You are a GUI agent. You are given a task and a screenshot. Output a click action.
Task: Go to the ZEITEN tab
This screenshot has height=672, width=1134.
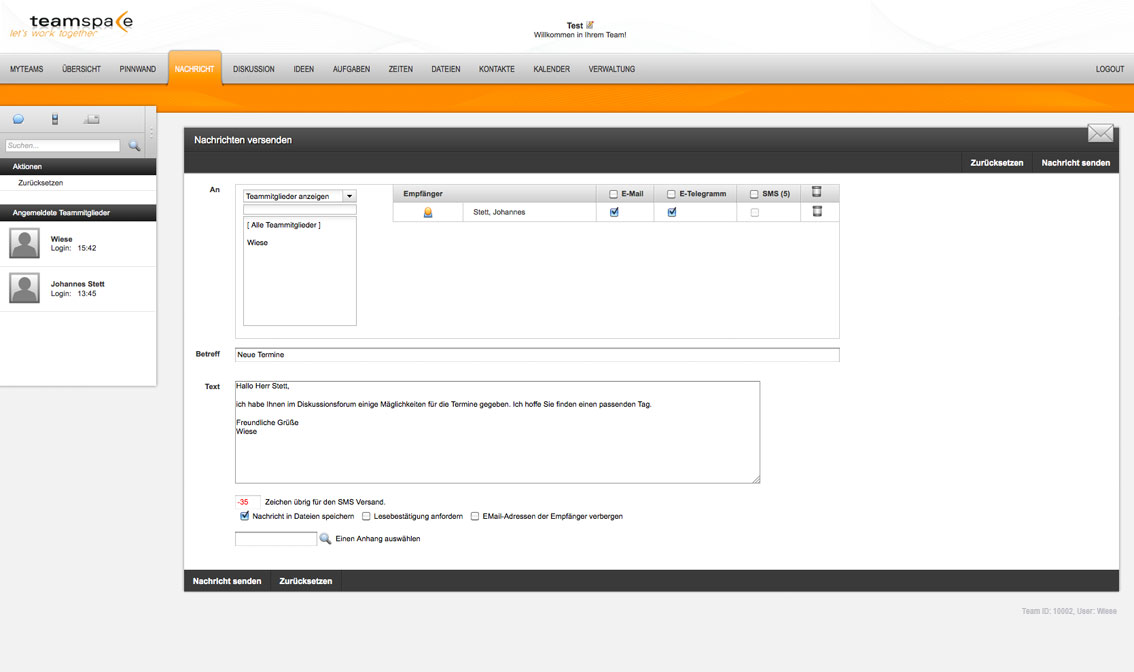tap(401, 69)
